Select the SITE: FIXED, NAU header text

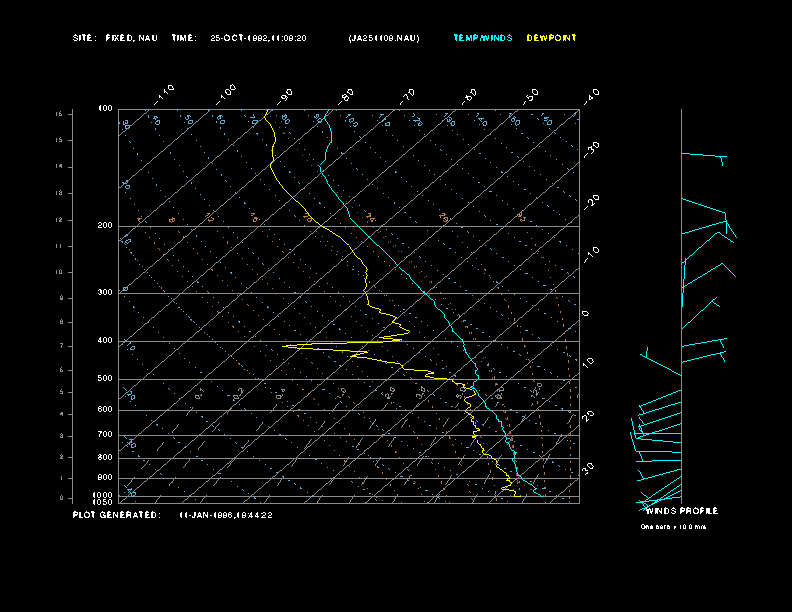click(115, 38)
